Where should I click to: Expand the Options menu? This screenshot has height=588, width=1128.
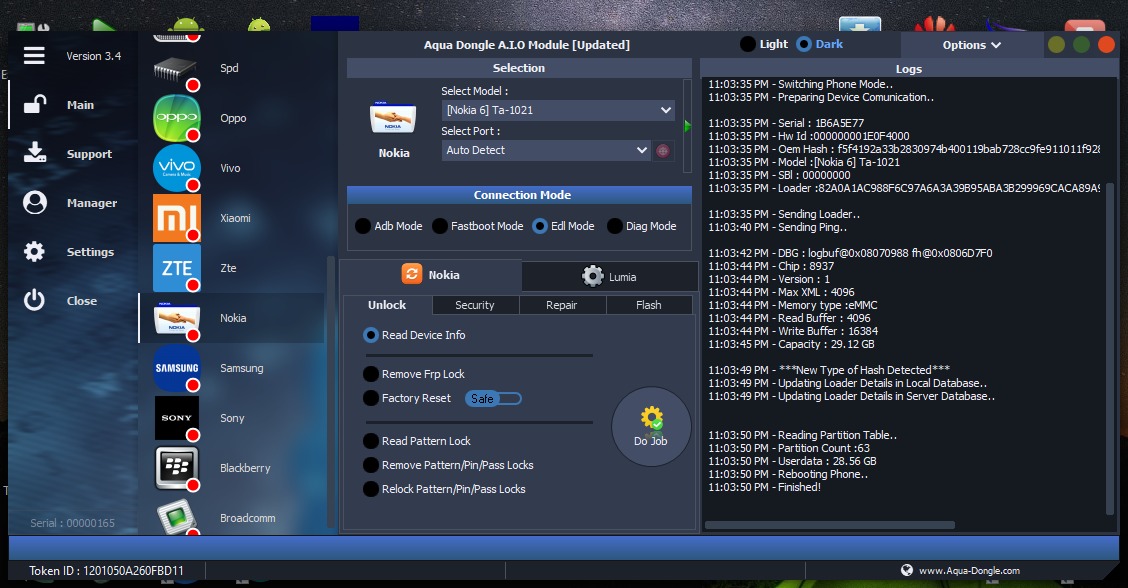pyautogui.click(x=971, y=45)
